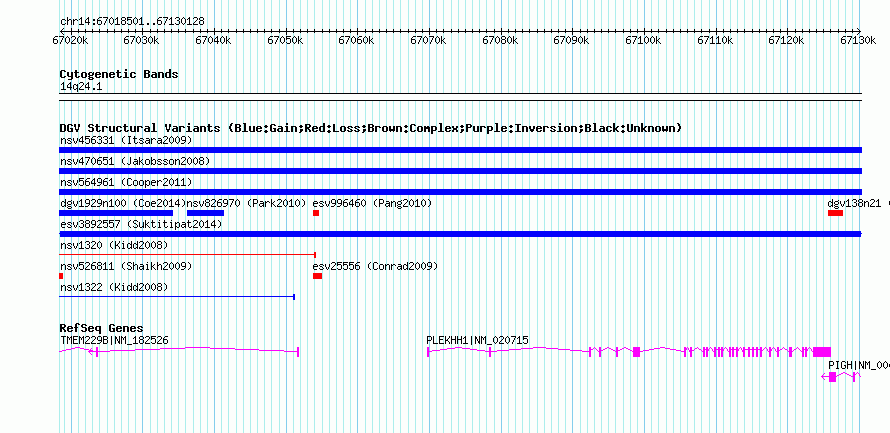Select the nsv1320 (Kidd2008) red line
The image size is (890, 433).
(x=187, y=255)
